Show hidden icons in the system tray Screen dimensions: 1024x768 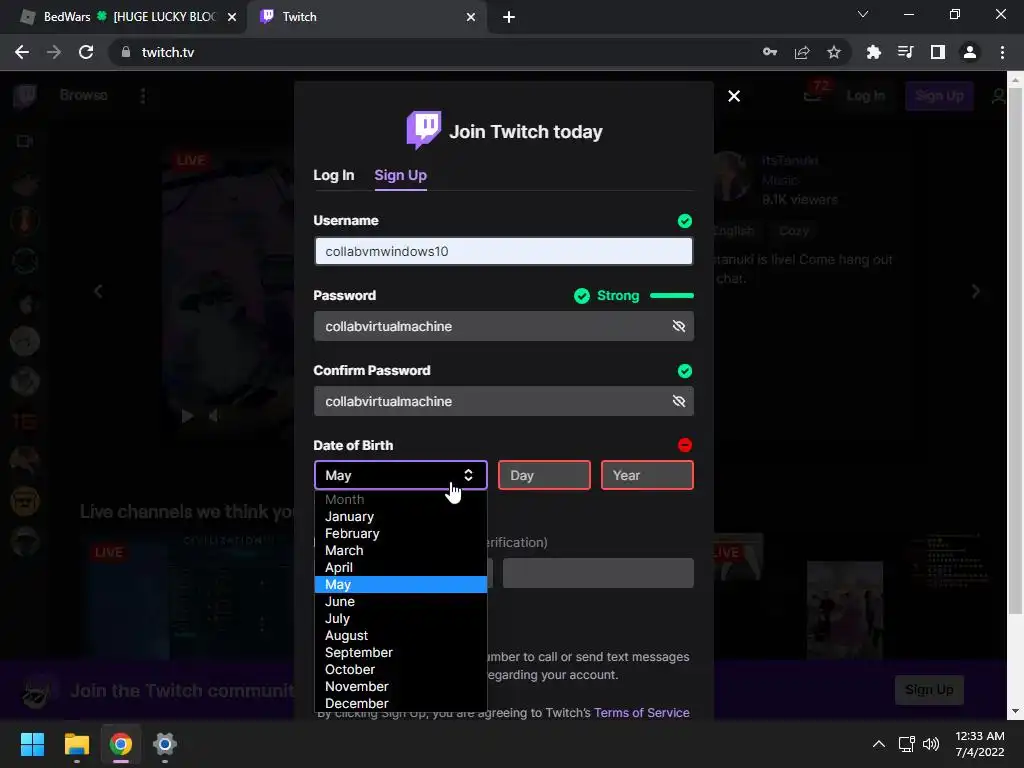tap(879, 744)
